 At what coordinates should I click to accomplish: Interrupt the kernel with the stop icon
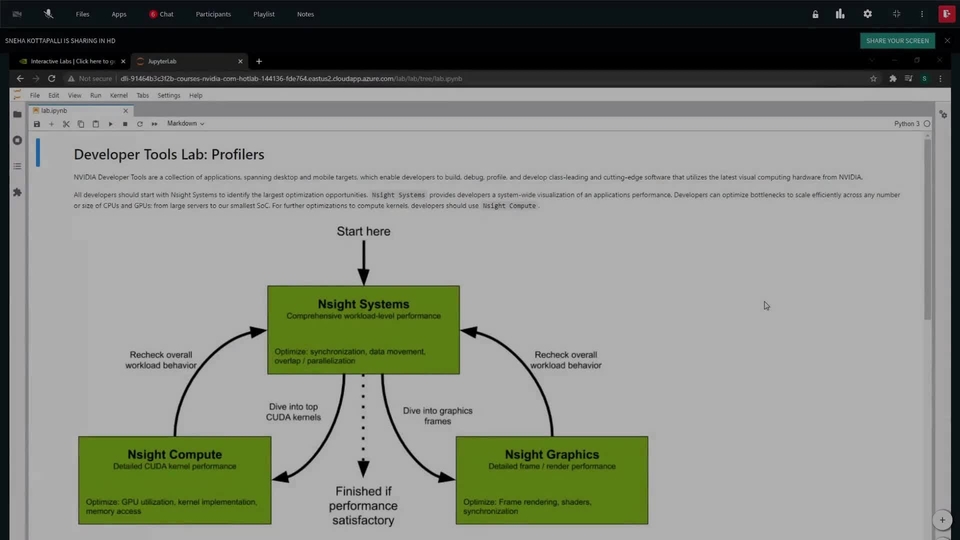[x=125, y=124]
